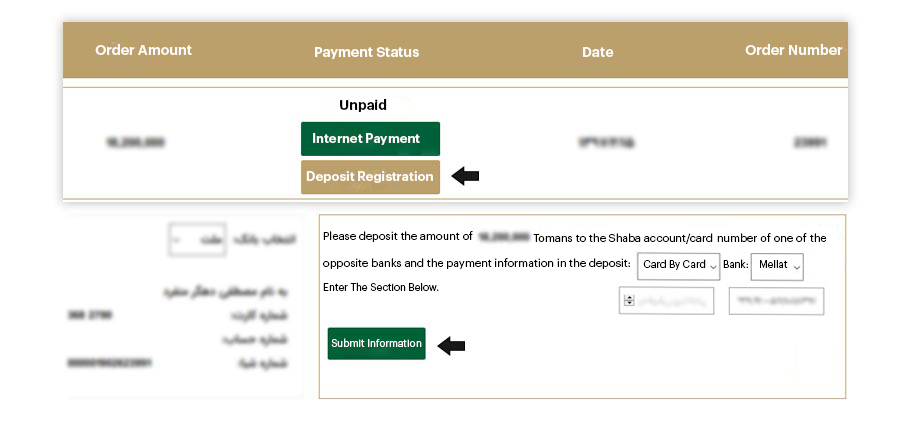Screen dimensions: 912x426
Task: Click the blurred order number value in the row
Action: coord(810,142)
